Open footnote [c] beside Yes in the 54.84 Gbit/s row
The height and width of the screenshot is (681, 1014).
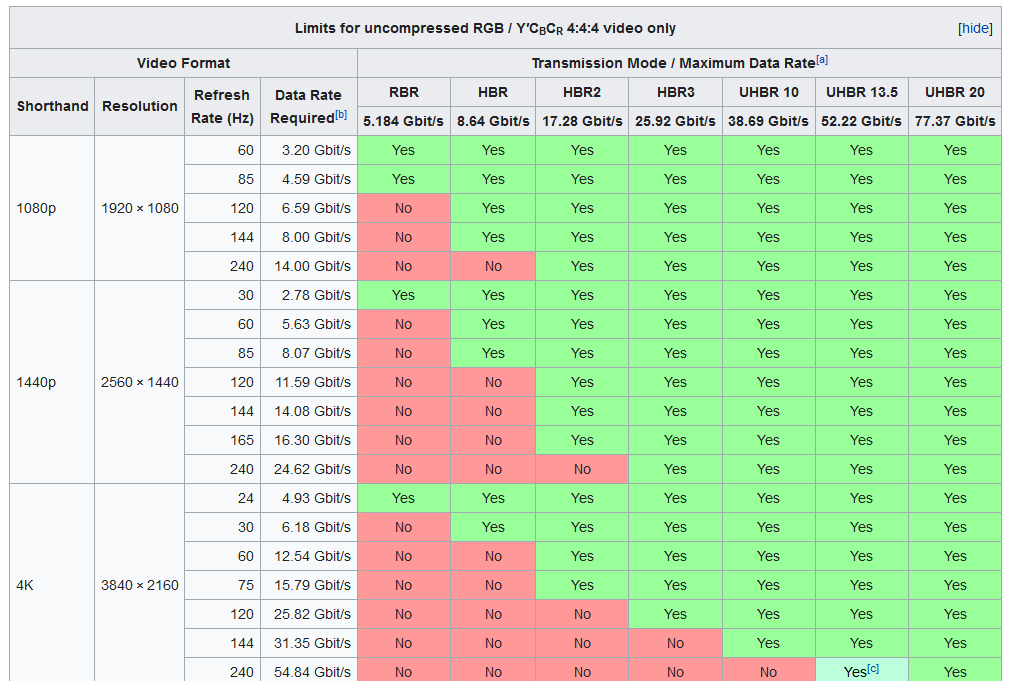tap(873, 668)
